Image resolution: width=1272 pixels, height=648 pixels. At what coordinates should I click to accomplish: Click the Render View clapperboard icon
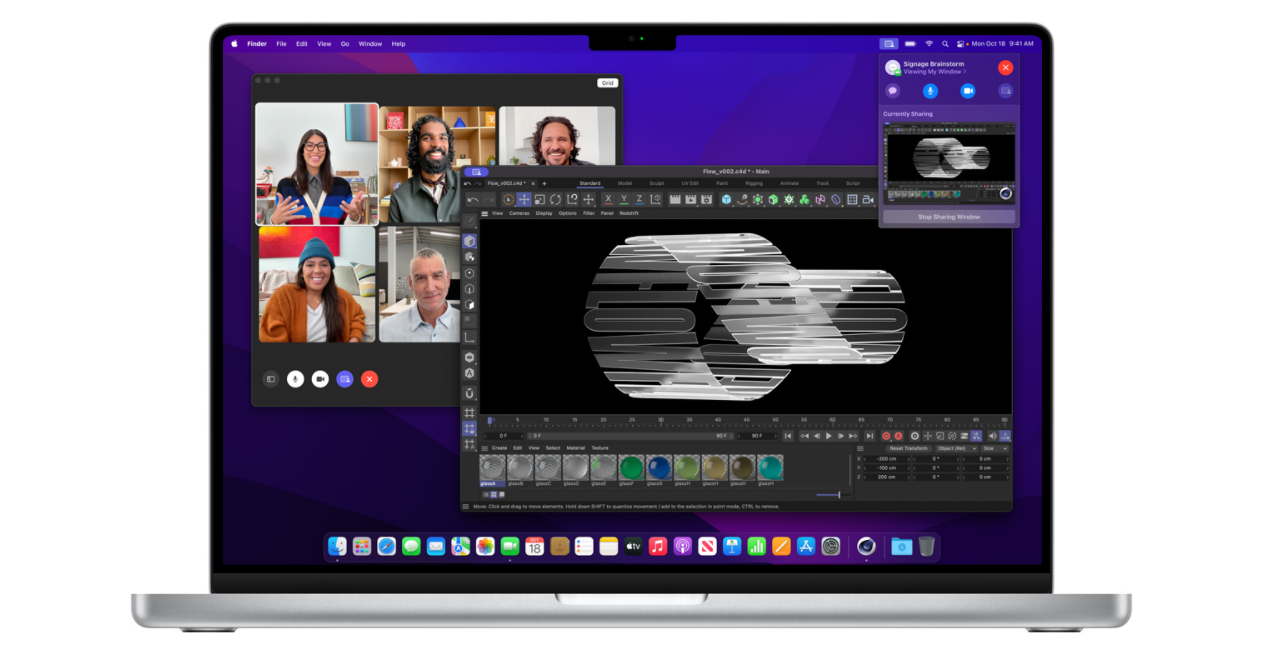(675, 199)
